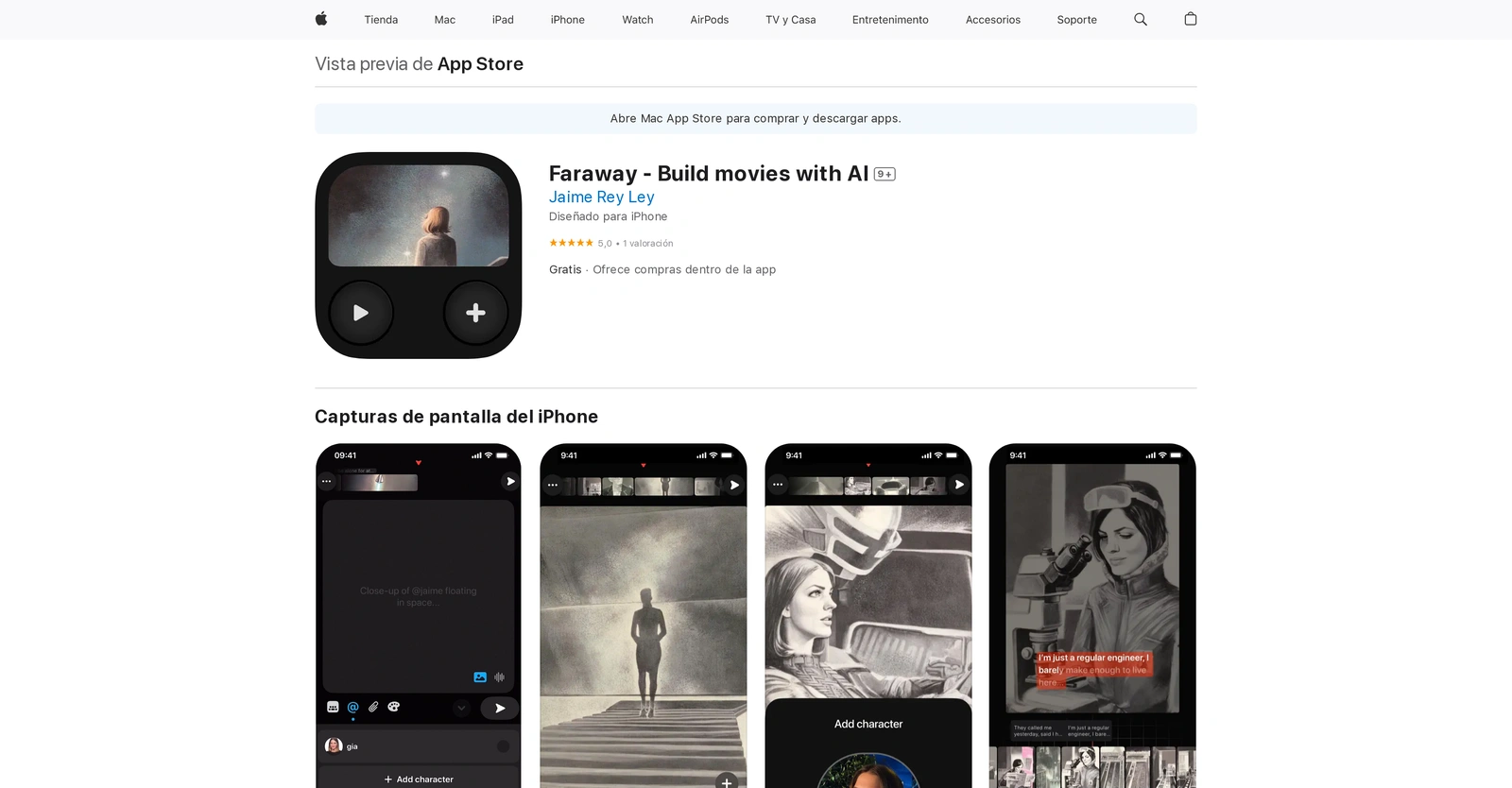The height and width of the screenshot is (788, 1512).
Task: Click the five-star rating icons
Action: tap(571, 243)
